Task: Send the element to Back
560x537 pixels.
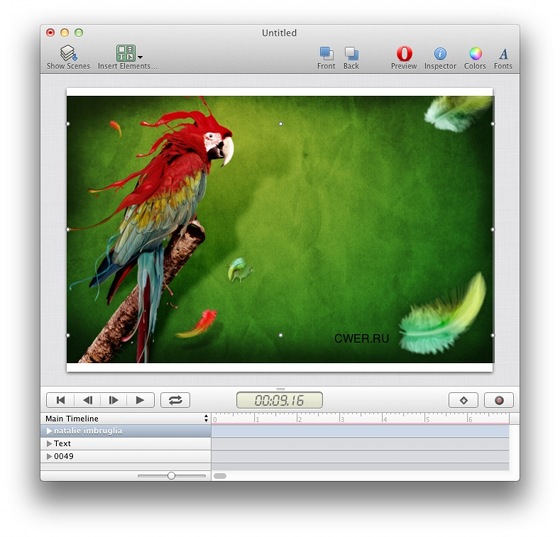Action: 351,57
